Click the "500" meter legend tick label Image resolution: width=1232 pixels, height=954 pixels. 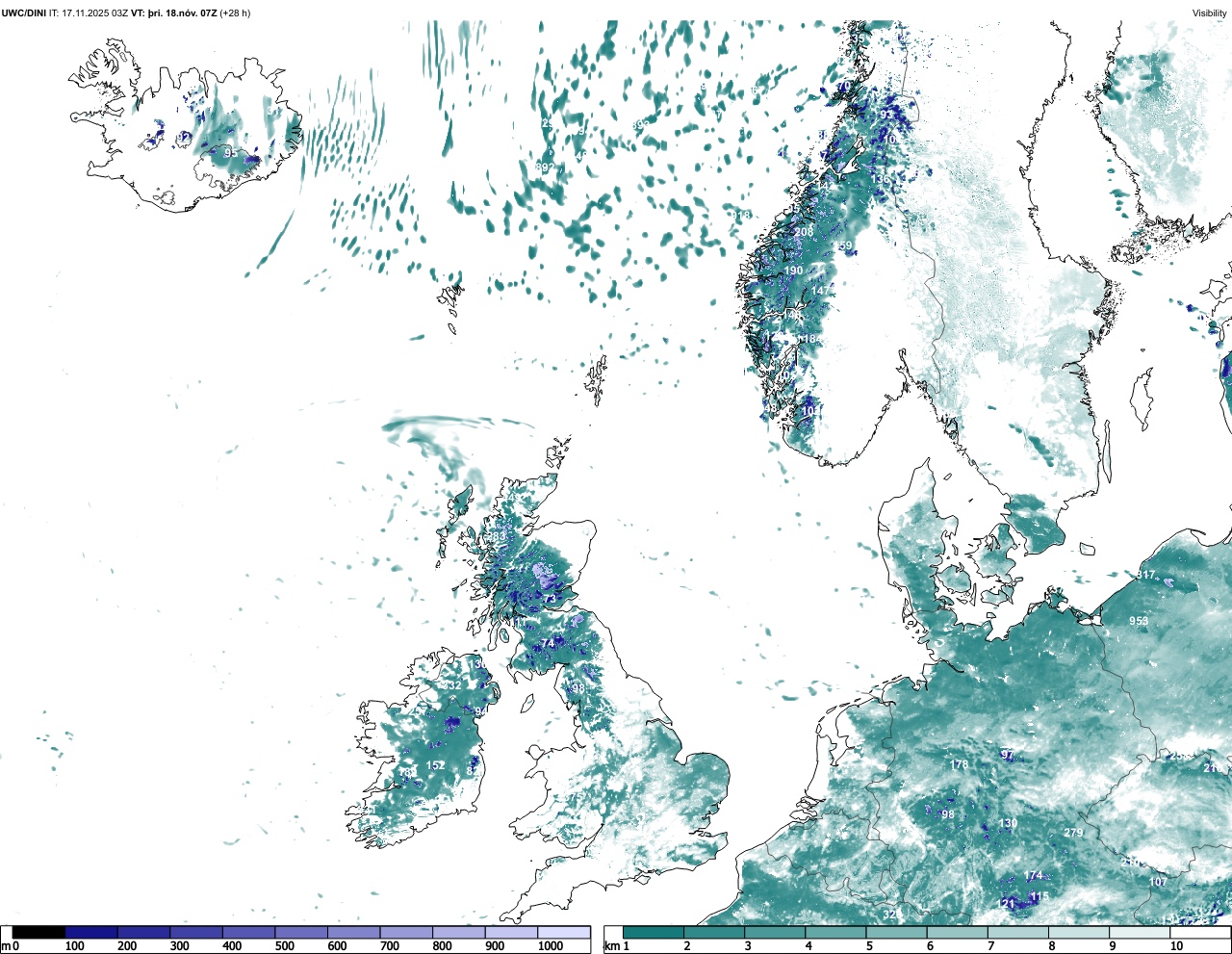point(284,946)
